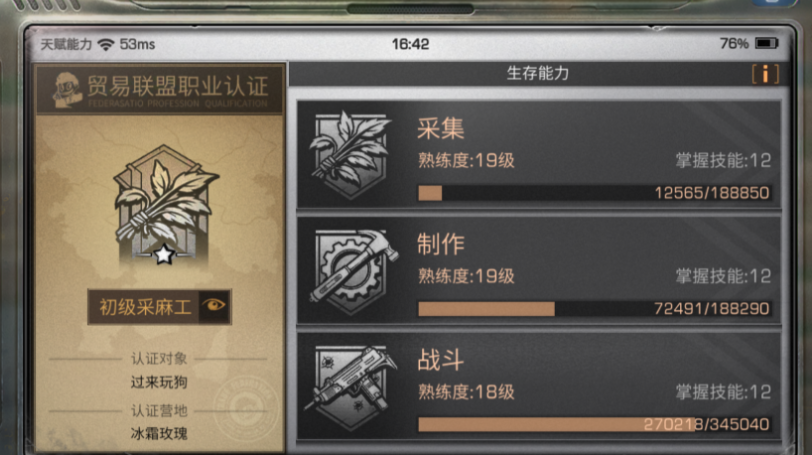
Task: Select the 采集 skill row
Action: [x=539, y=155]
